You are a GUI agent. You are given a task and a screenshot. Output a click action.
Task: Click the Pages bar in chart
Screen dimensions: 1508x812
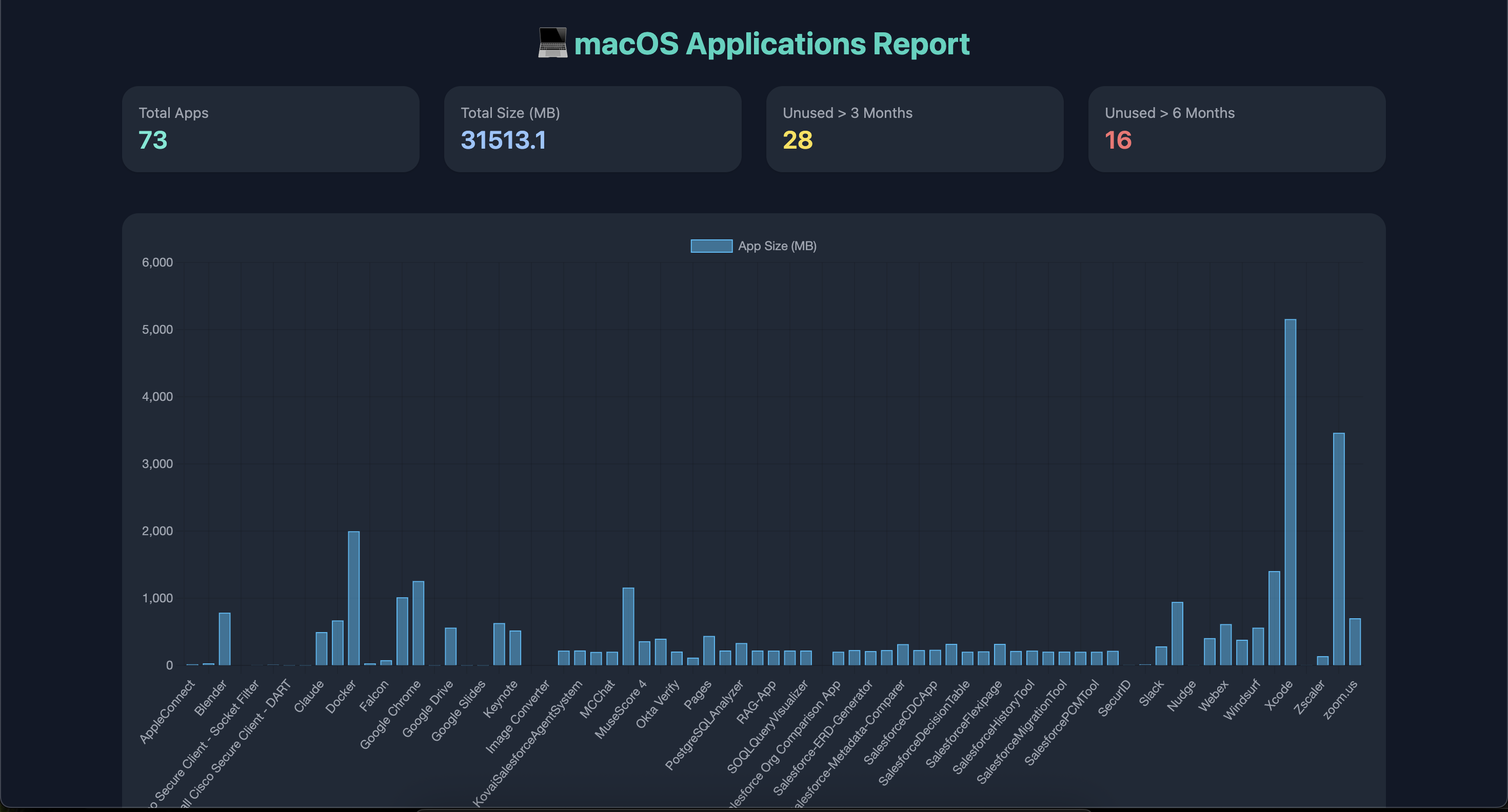[709, 651]
